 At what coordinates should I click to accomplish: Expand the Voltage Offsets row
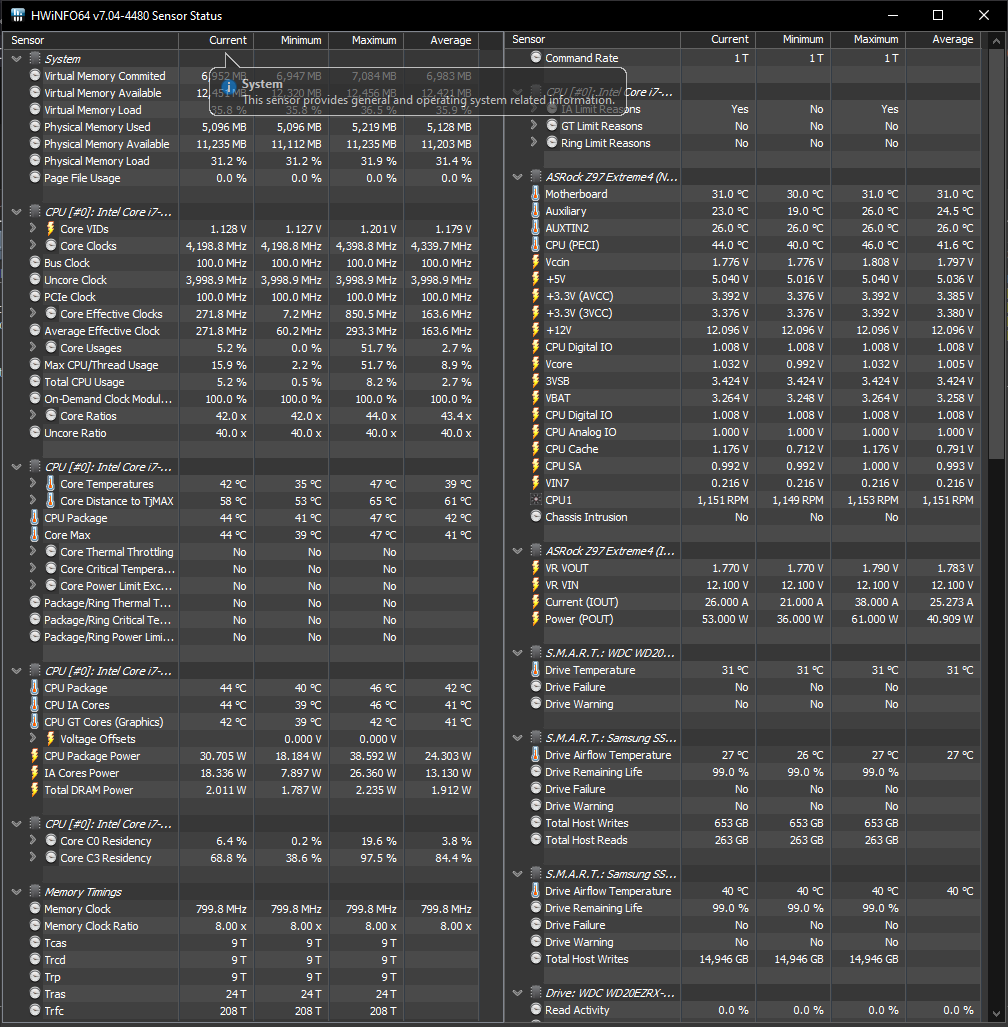33,738
